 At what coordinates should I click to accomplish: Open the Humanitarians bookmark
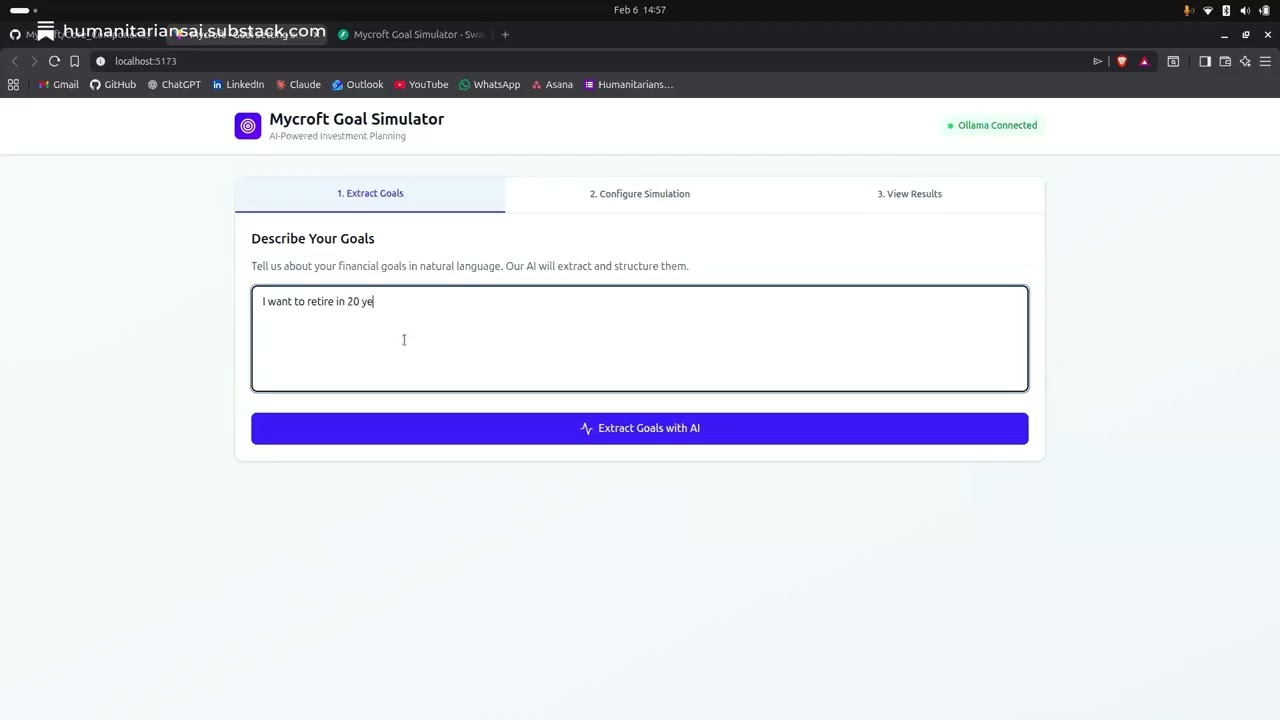[629, 85]
